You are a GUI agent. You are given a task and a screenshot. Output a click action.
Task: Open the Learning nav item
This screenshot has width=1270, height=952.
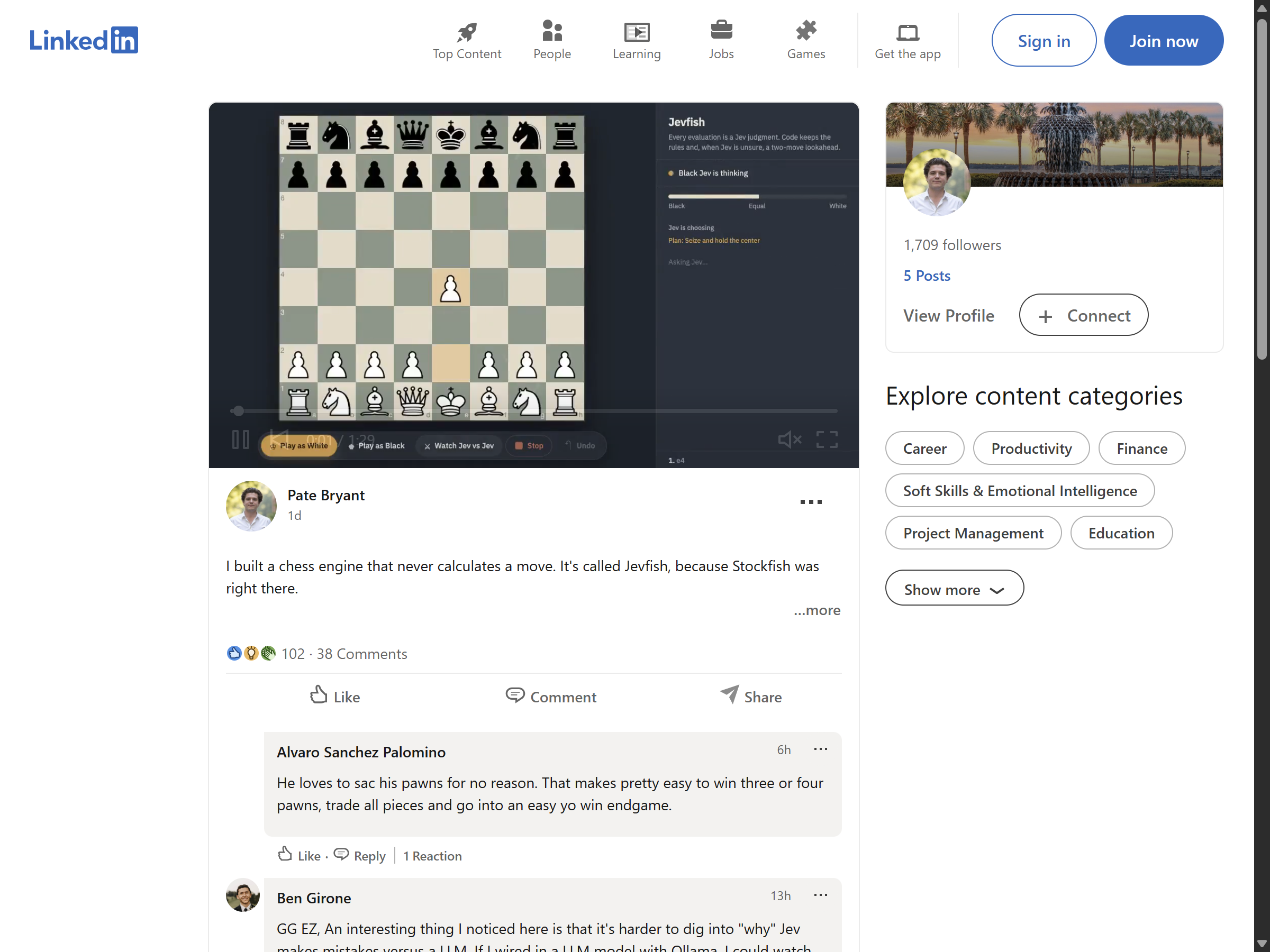pos(637,40)
